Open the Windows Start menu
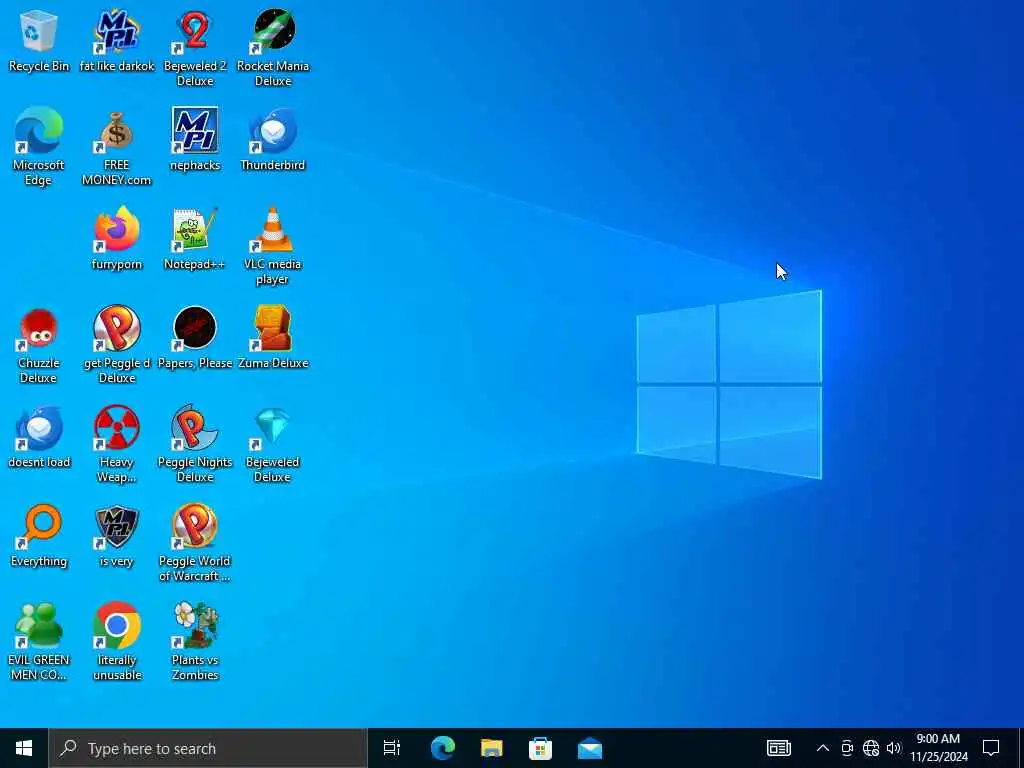The width and height of the screenshot is (1024, 768). click(24, 748)
